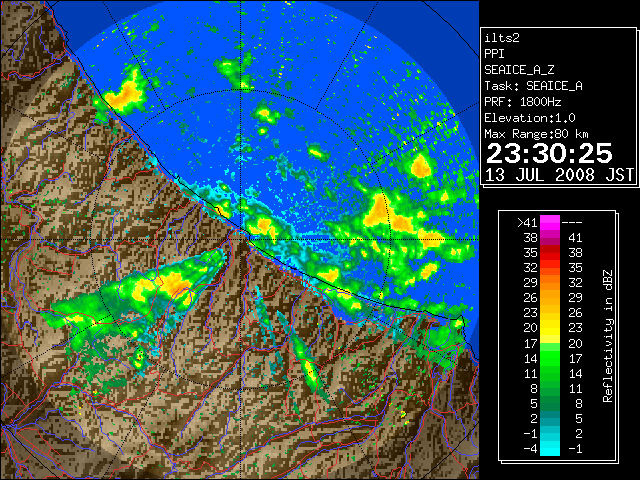
Task: Click the '-4' legend label
Action: click(x=530, y=449)
